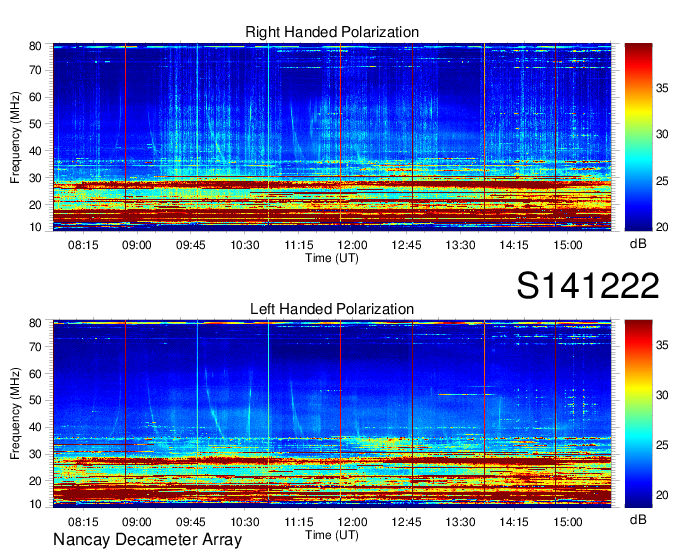Image resolution: width=680 pixels, height=552 pixels.
Task: Select 15:00 time tick on Left Handed plot
Action: point(568,522)
